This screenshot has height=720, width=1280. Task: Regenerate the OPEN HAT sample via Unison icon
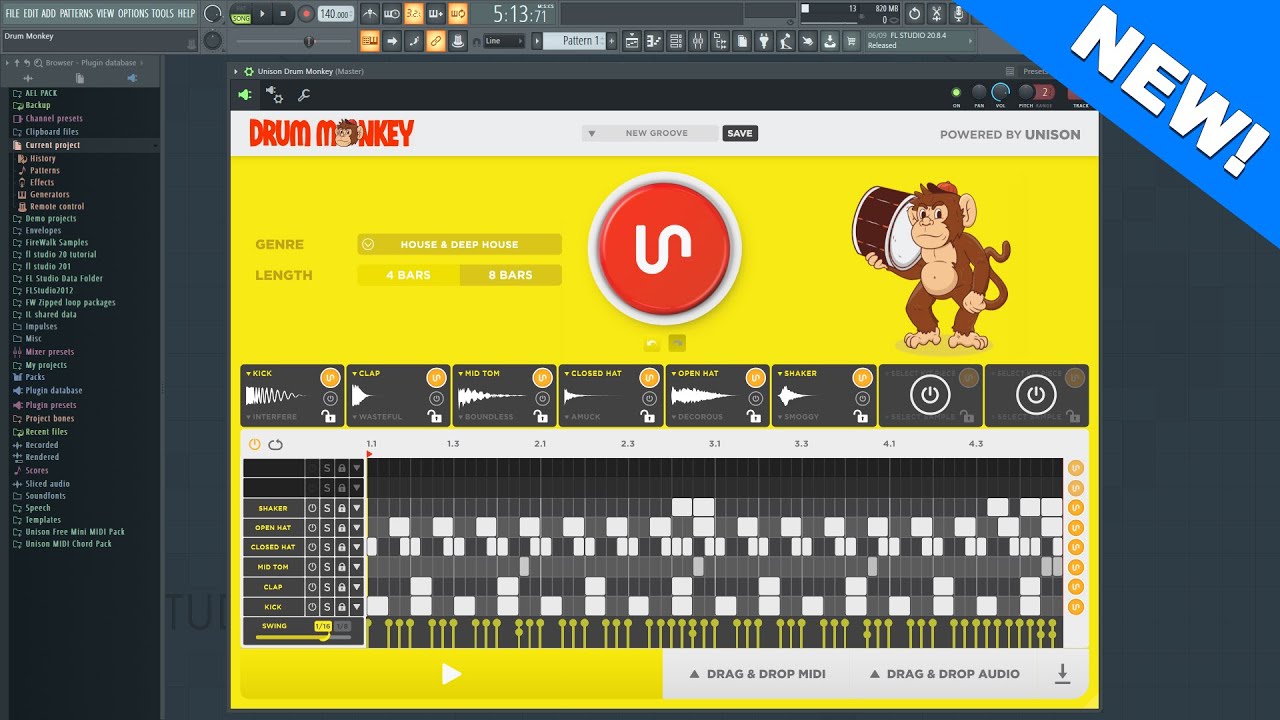point(756,377)
